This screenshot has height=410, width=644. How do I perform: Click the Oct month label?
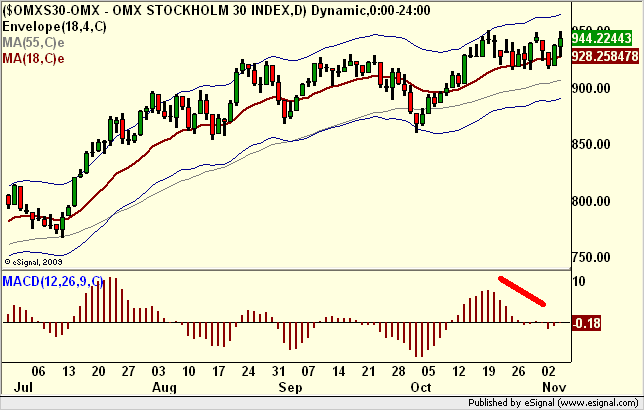pyautogui.click(x=421, y=387)
